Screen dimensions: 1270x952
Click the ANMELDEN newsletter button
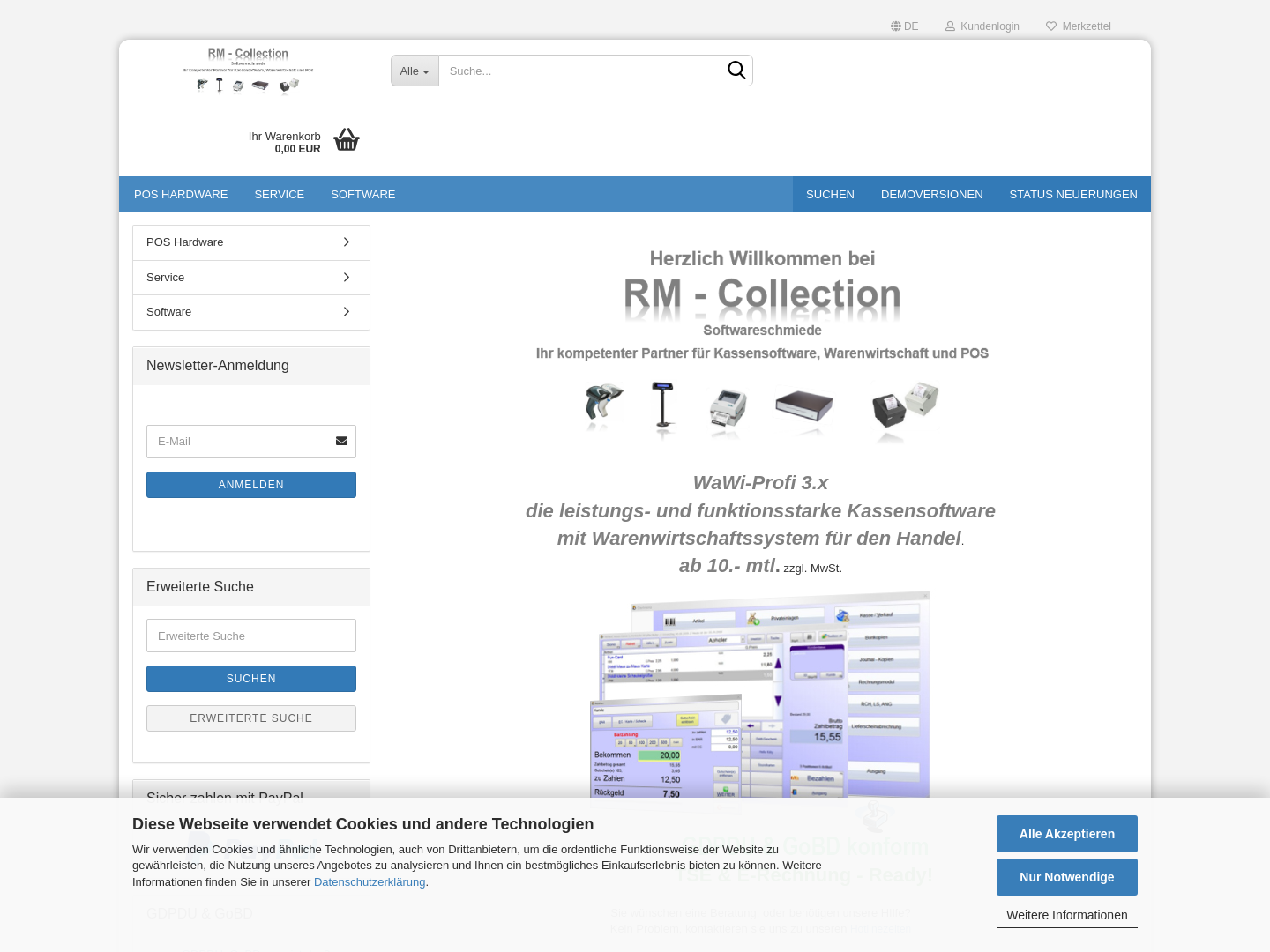(x=251, y=485)
